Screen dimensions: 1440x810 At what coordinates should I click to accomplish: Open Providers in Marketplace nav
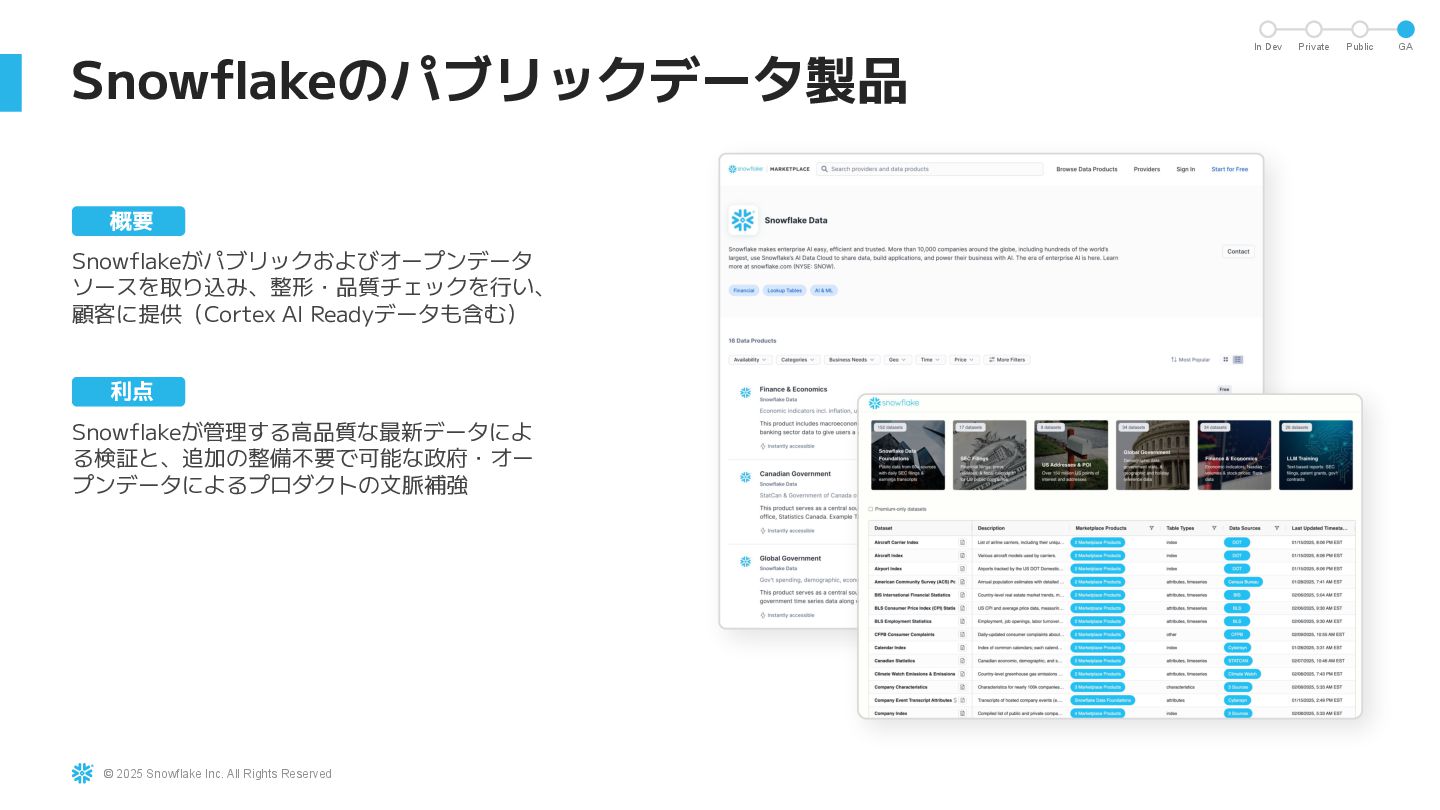pos(1147,169)
